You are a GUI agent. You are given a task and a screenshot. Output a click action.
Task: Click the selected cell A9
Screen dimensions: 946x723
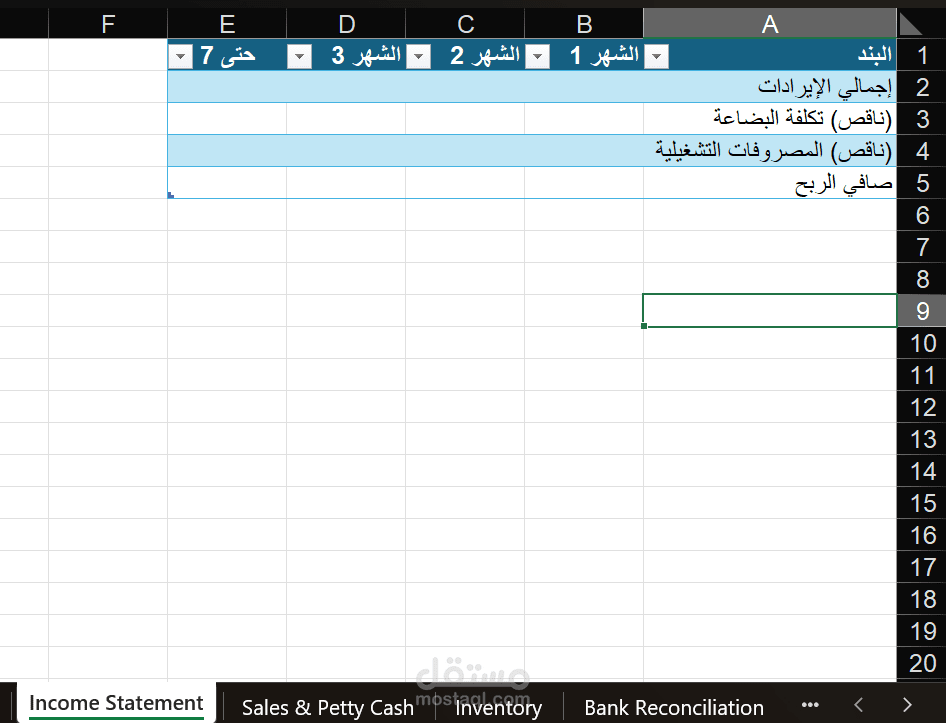770,311
